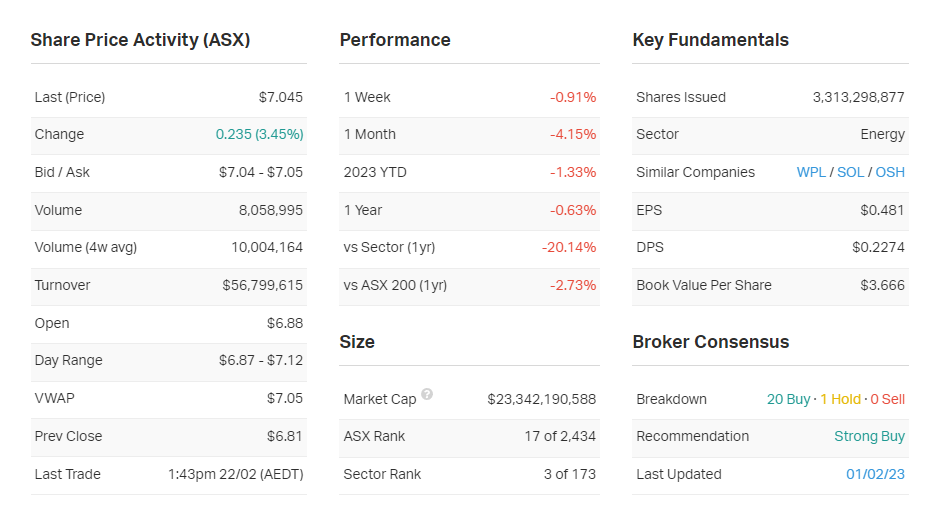Click the Share Price Activity (ASX) heading
Screen dimensions: 941x515
point(140,40)
